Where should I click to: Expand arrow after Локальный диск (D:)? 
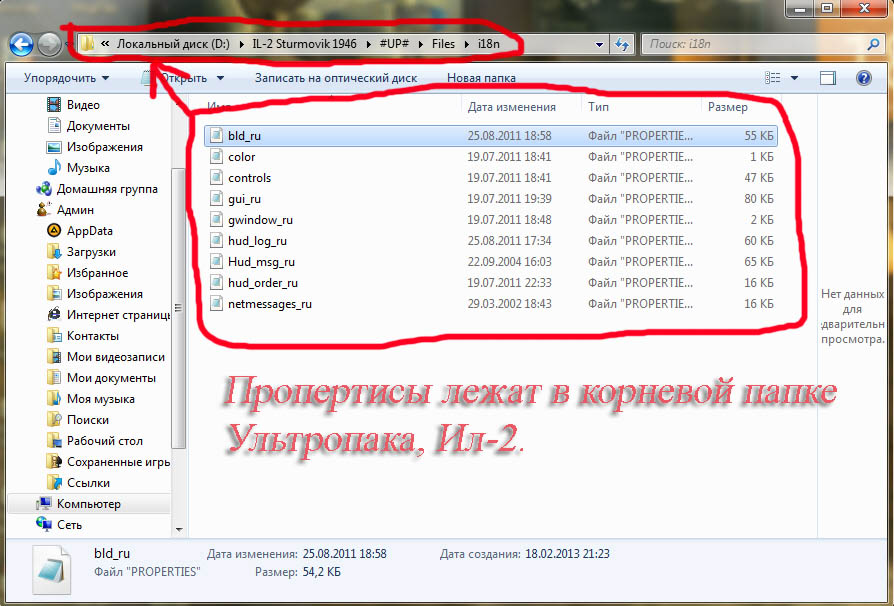tap(241, 44)
